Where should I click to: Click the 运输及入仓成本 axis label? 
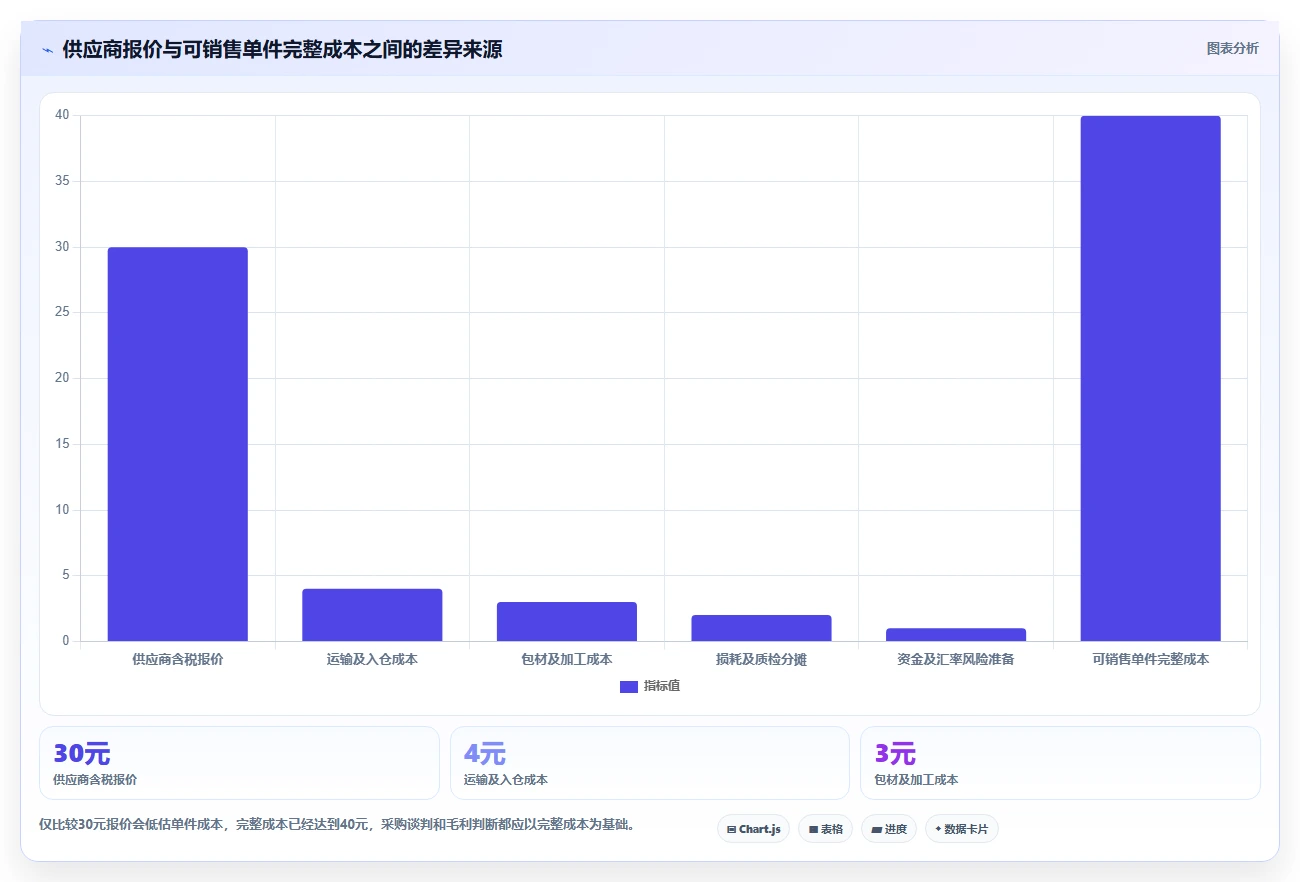372,660
